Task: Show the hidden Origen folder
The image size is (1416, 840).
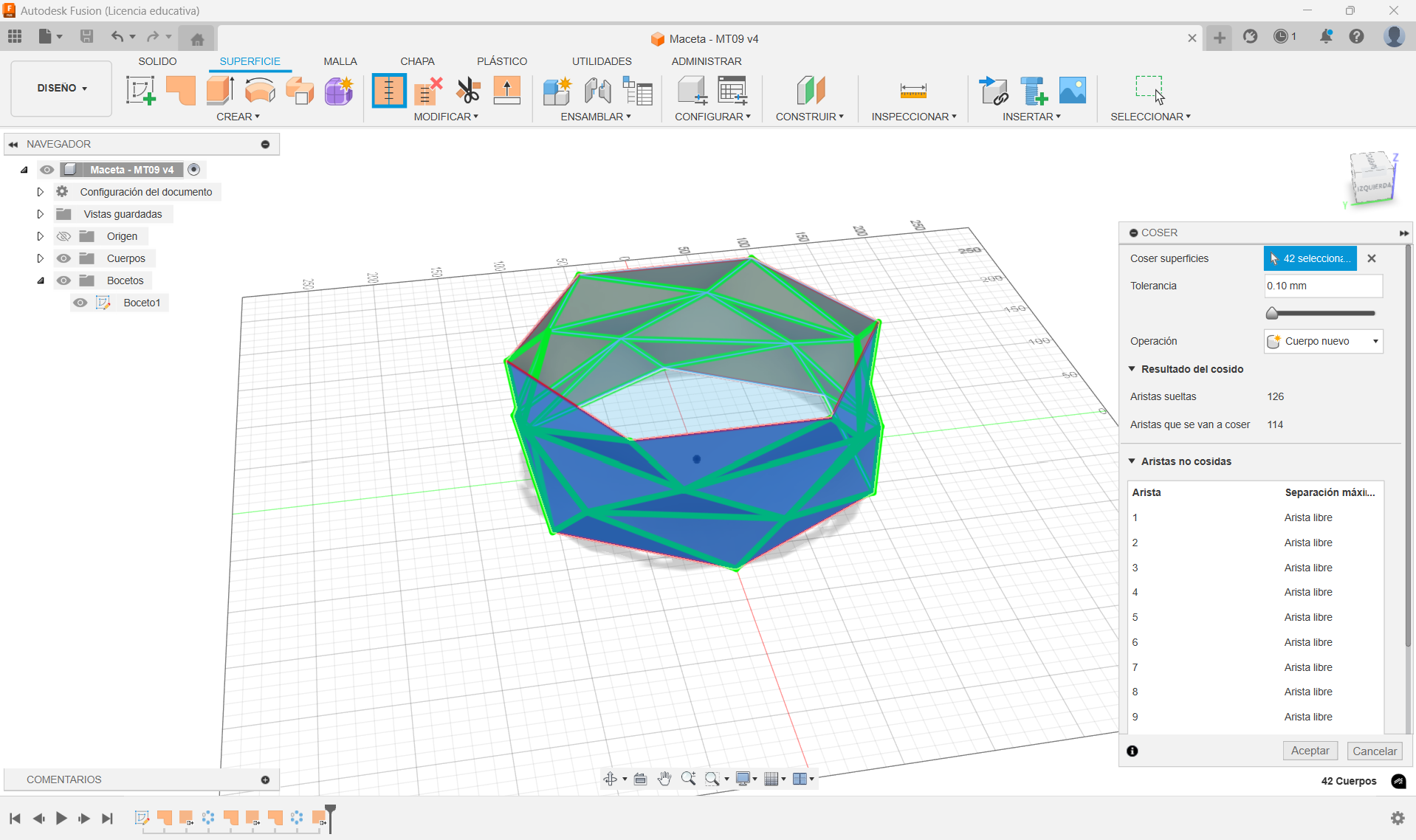Action: [63, 236]
